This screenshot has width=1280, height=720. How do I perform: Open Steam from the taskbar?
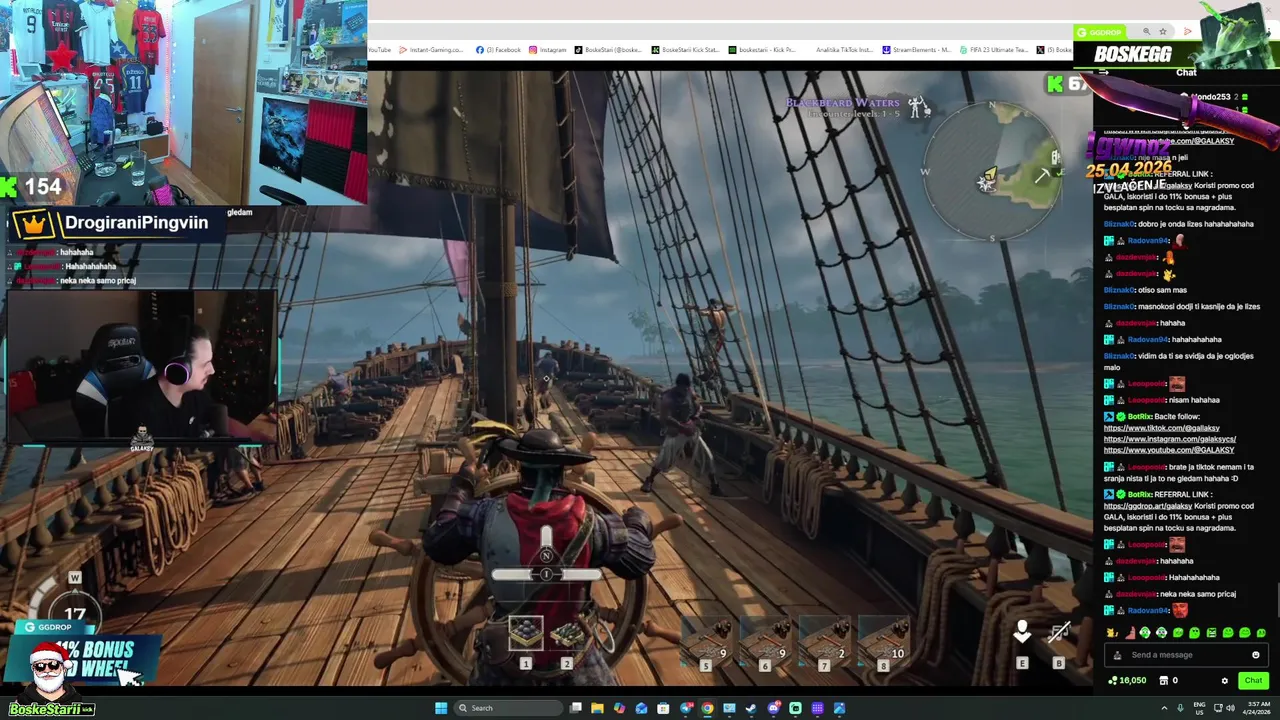point(751,708)
